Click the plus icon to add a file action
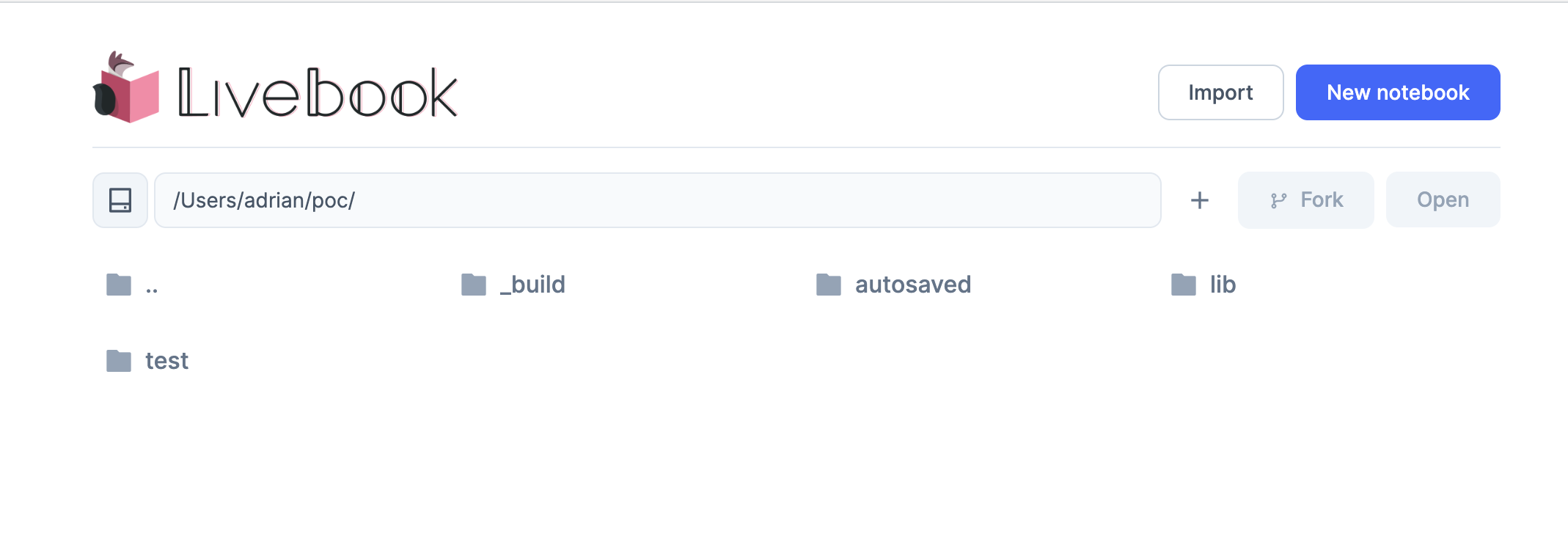This screenshot has width=1568, height=553. [x=1199, y=199]
